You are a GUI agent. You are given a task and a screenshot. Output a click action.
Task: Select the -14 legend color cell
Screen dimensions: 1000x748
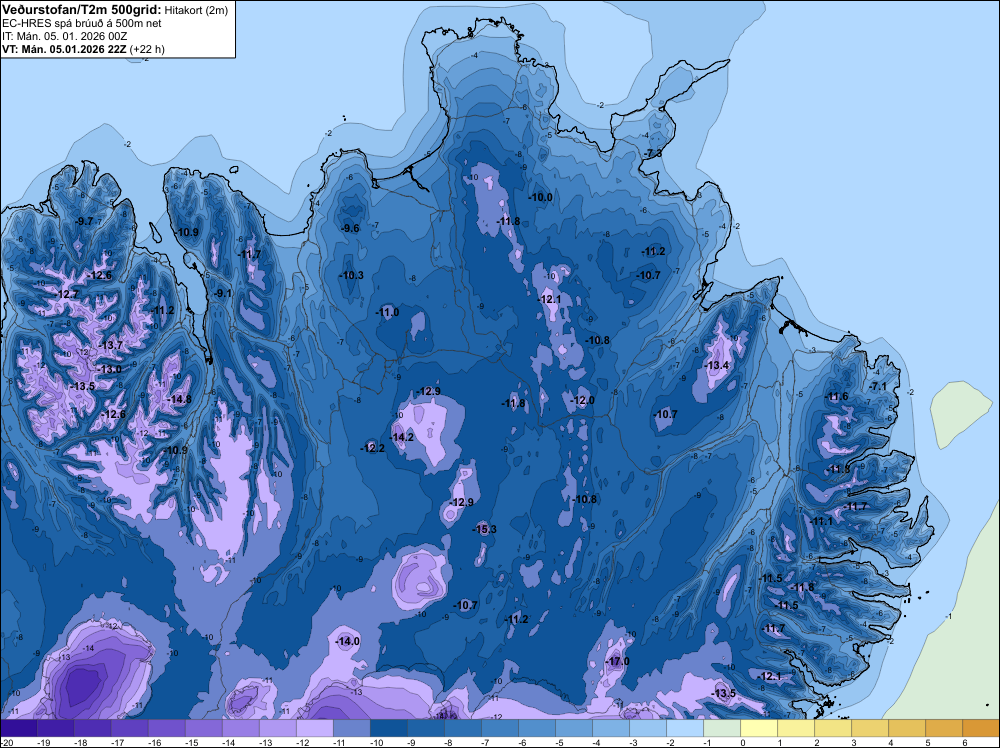click(x=241, y=728)
